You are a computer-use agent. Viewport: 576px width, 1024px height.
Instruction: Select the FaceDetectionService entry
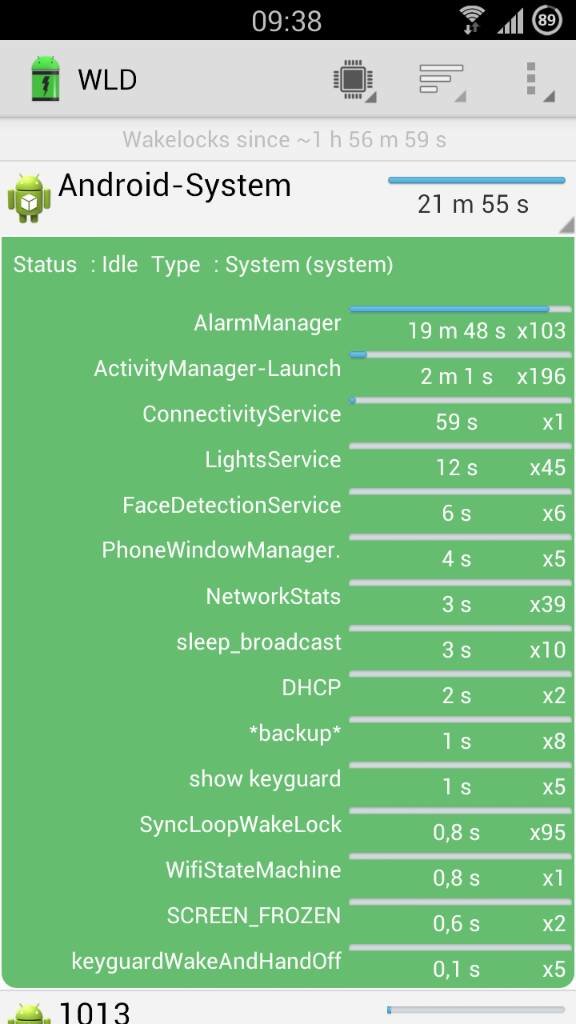pyautogui.click(x=288, y=506)
